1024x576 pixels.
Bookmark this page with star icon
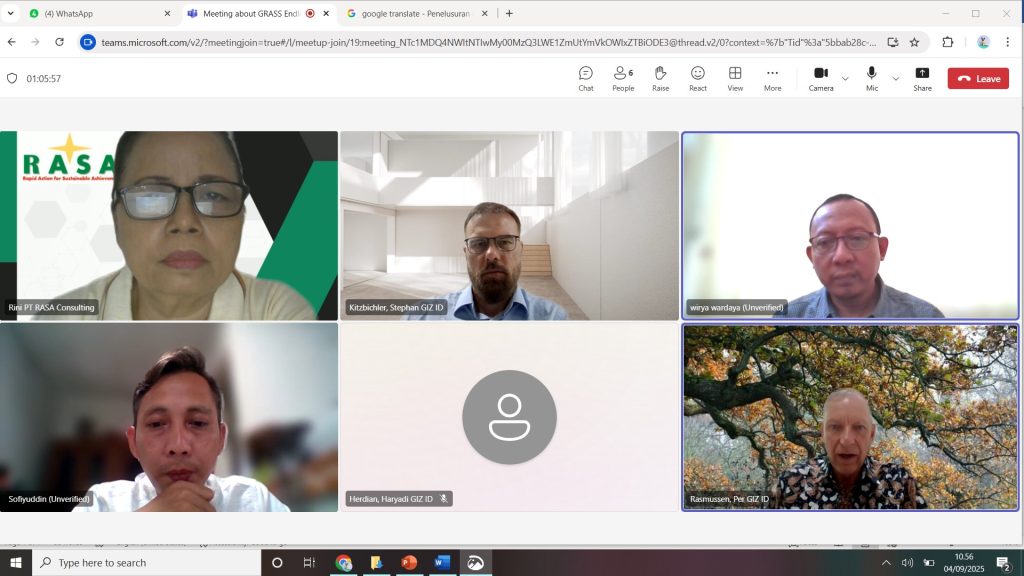pyautogui.click(x=914, y=42)
